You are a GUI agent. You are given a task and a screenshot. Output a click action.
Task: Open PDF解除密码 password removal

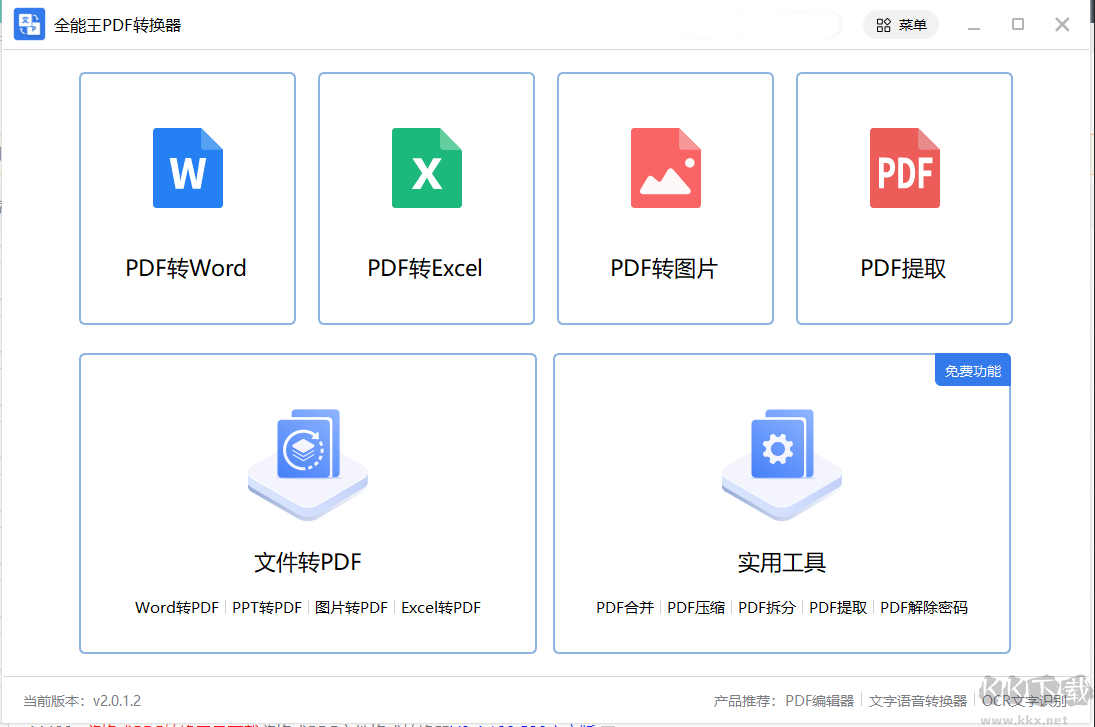pyautogui.click(x=923, y=607)
